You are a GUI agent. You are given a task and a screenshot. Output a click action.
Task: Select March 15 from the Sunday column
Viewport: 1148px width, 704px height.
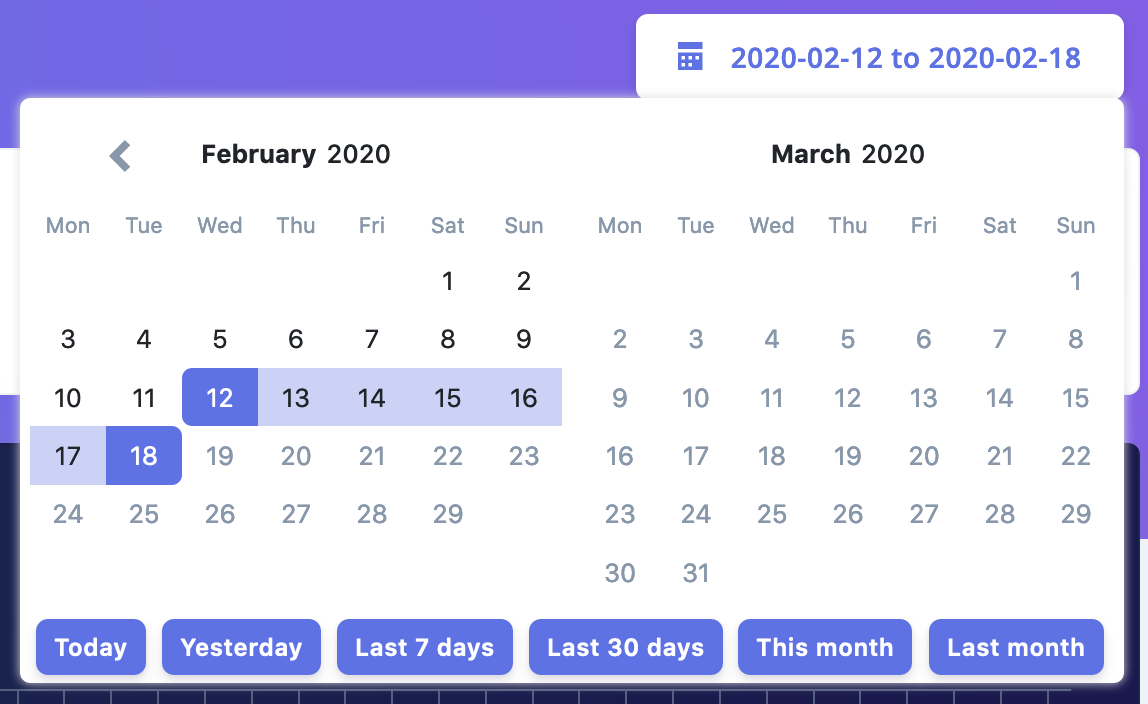1075,397
